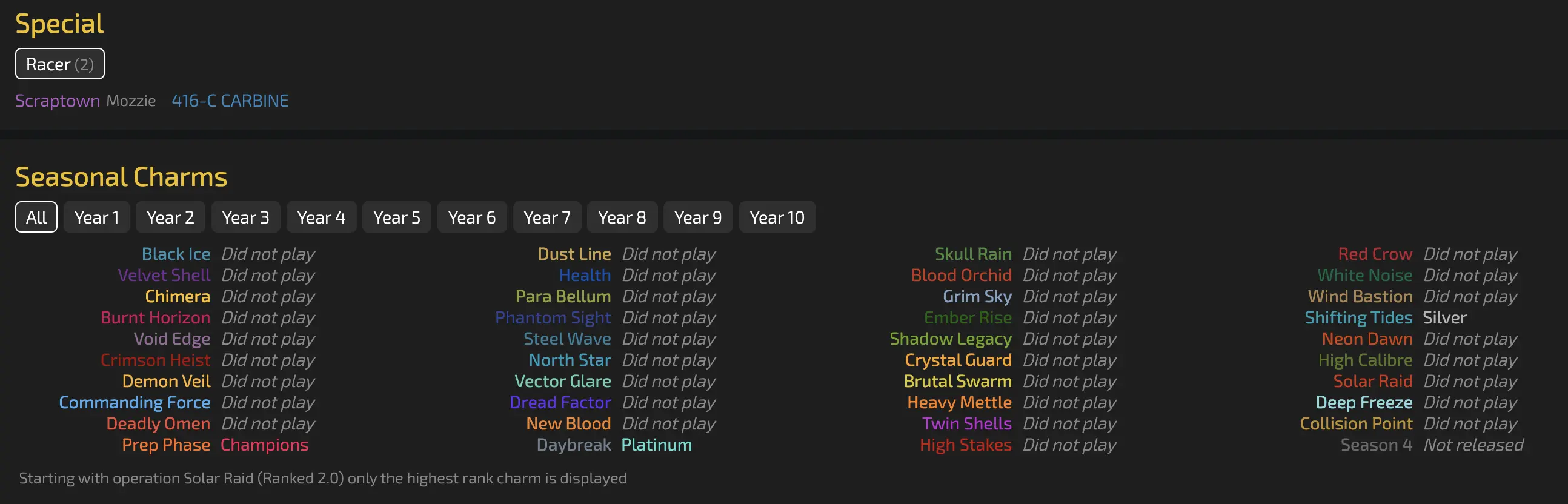Switch to the Year 1 tab
Viewport: 1568px width, 504px height.
[x=96, y=217]
